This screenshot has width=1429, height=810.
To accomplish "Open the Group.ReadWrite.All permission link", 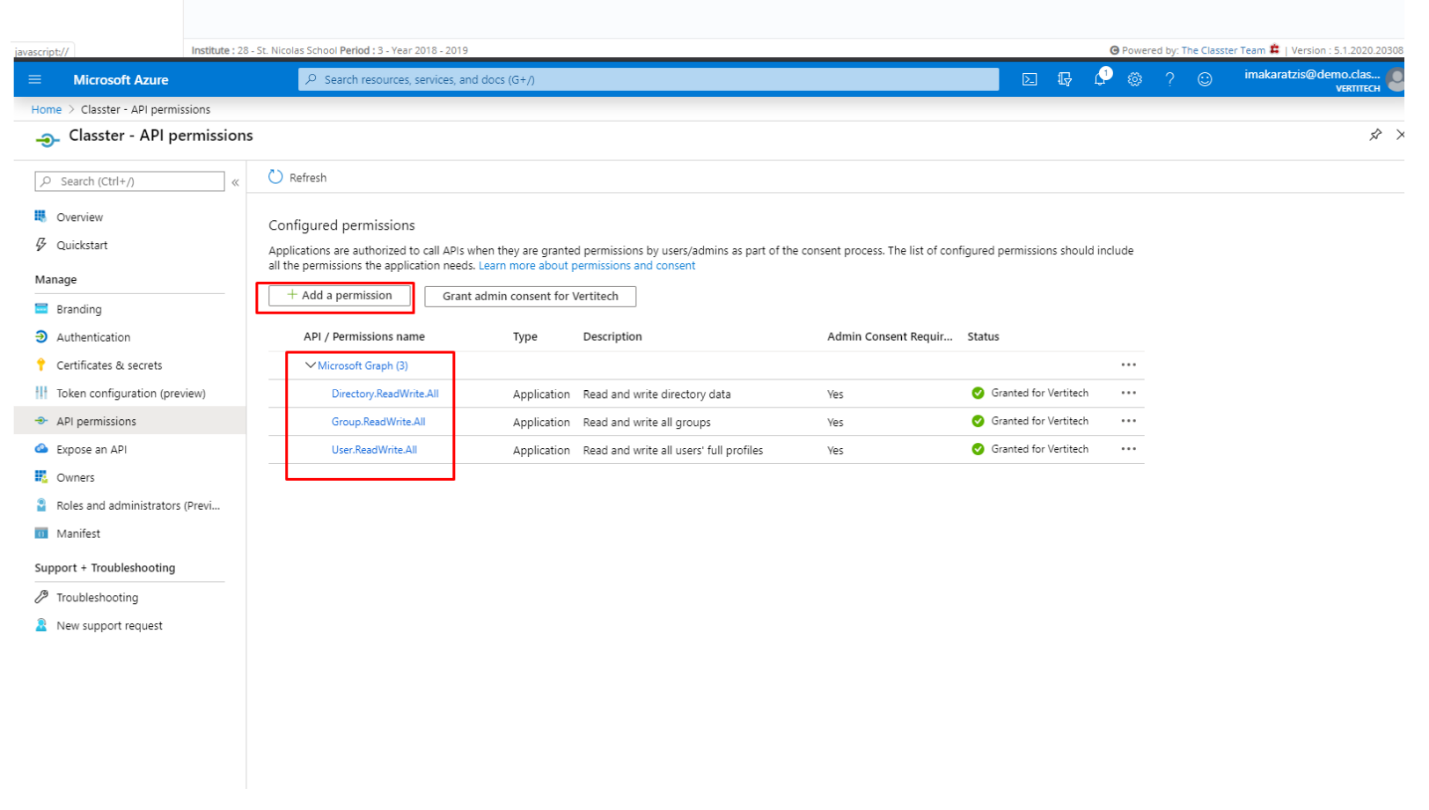I will pos(378,422).
